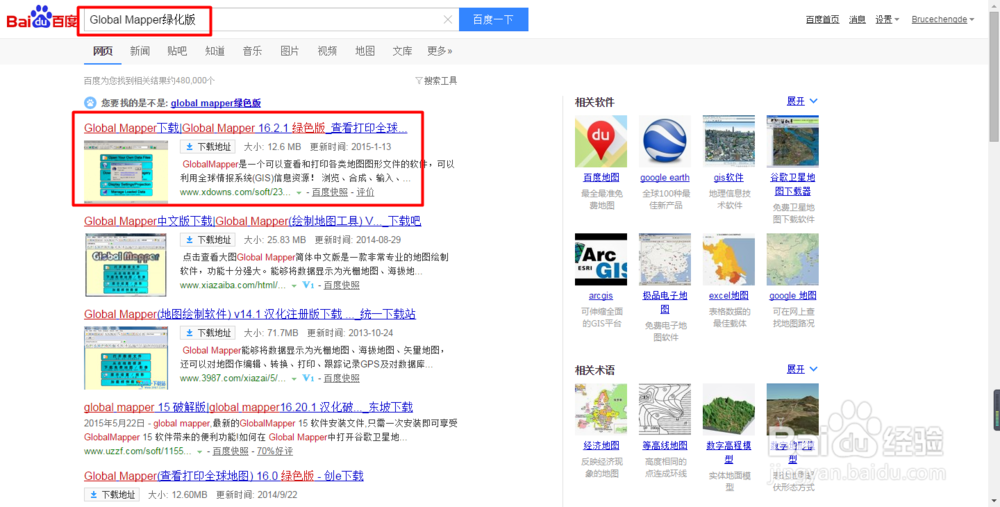Viewport: 1000px width, 507px height.
Task: Switch to the 视频 tab
Action: tap(327, 51)
